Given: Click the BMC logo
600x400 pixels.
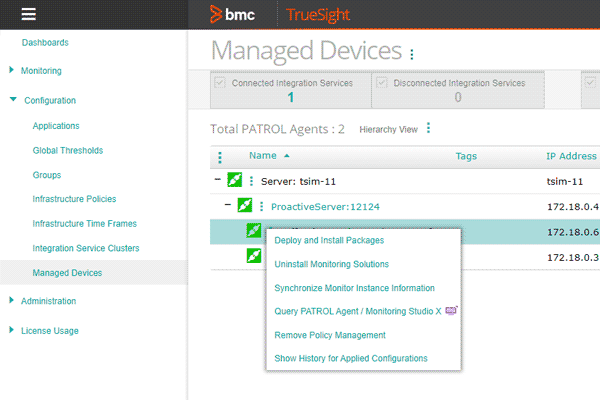Looking at the screenshot, I should coord(232,15).
